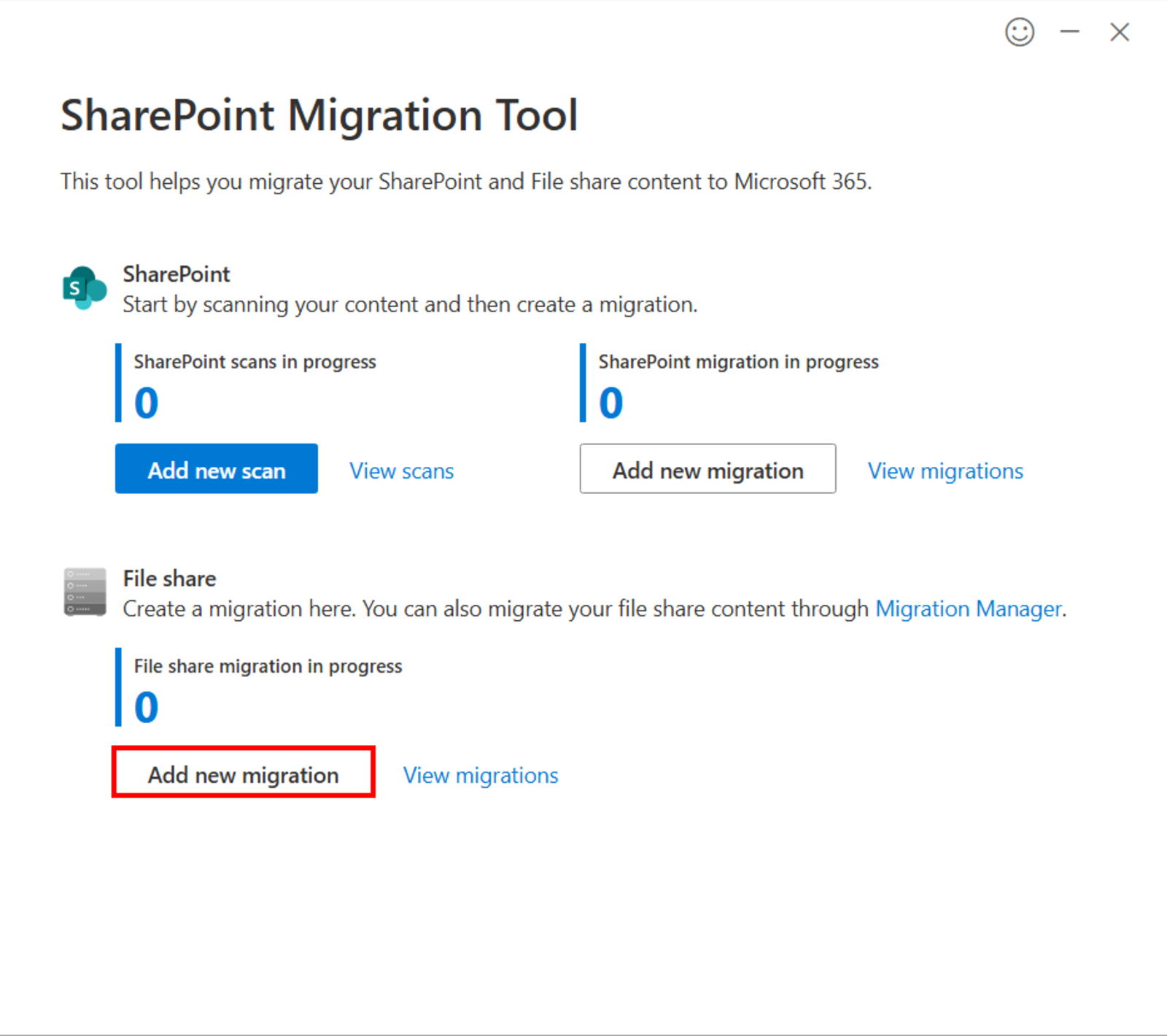This screenshot has width=1167, height=1036.
Task: Click the smiley face in the title bar
Action: [x=1020, y=32]
